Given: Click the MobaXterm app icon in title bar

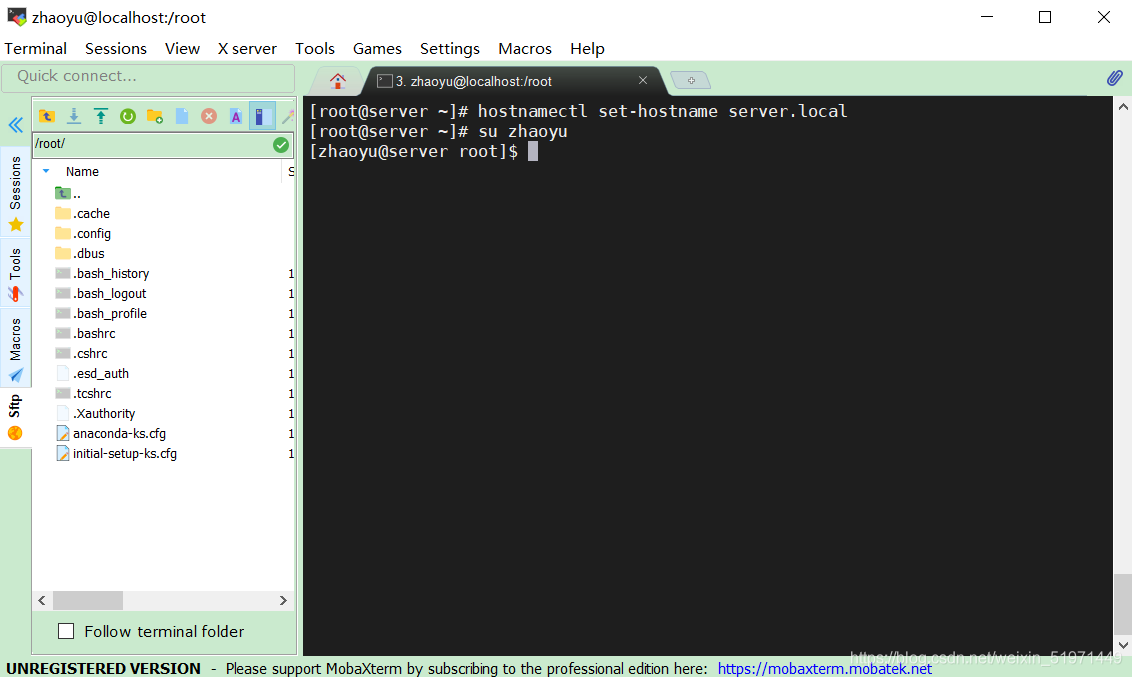Looking at the screenshot, I should [x=16, y=17].
